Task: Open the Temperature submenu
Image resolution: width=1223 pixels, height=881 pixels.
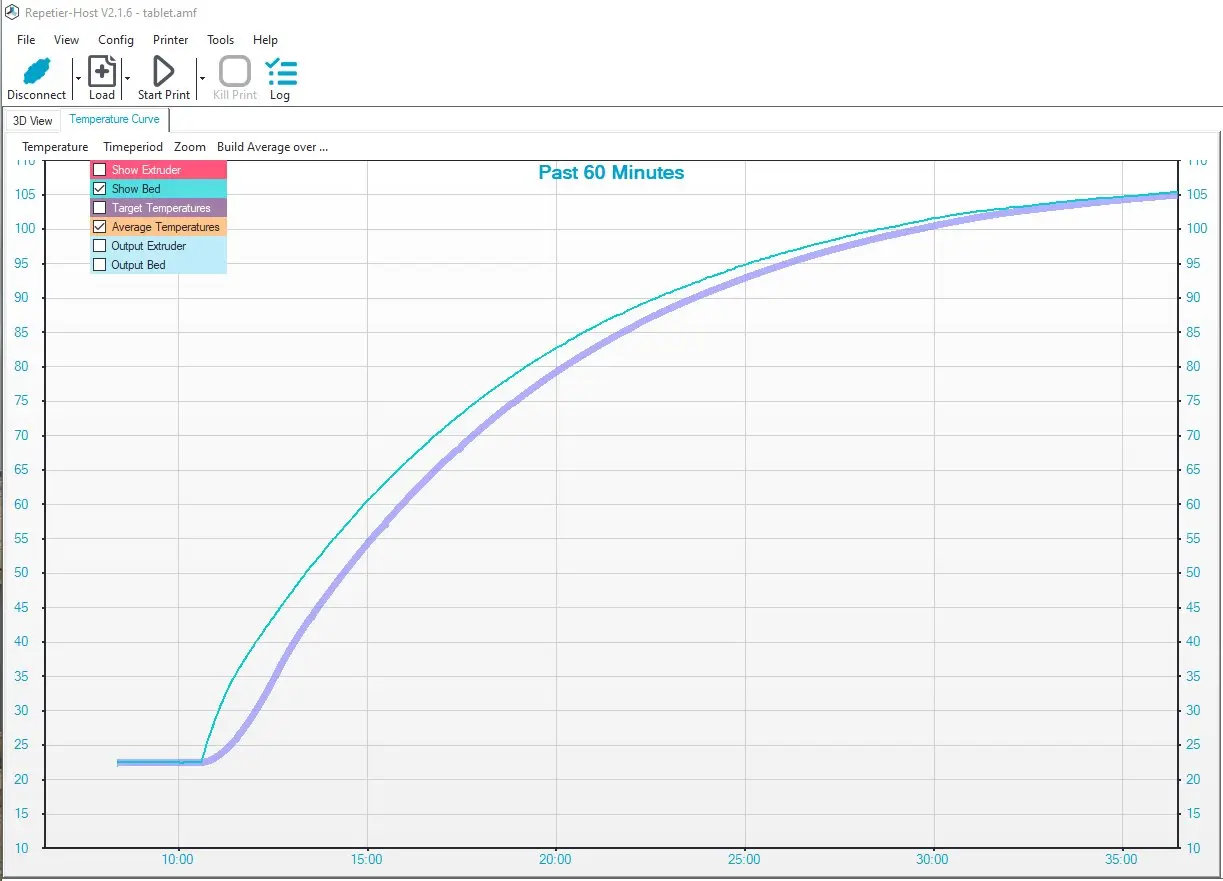Action: click(x=55, y=147)
